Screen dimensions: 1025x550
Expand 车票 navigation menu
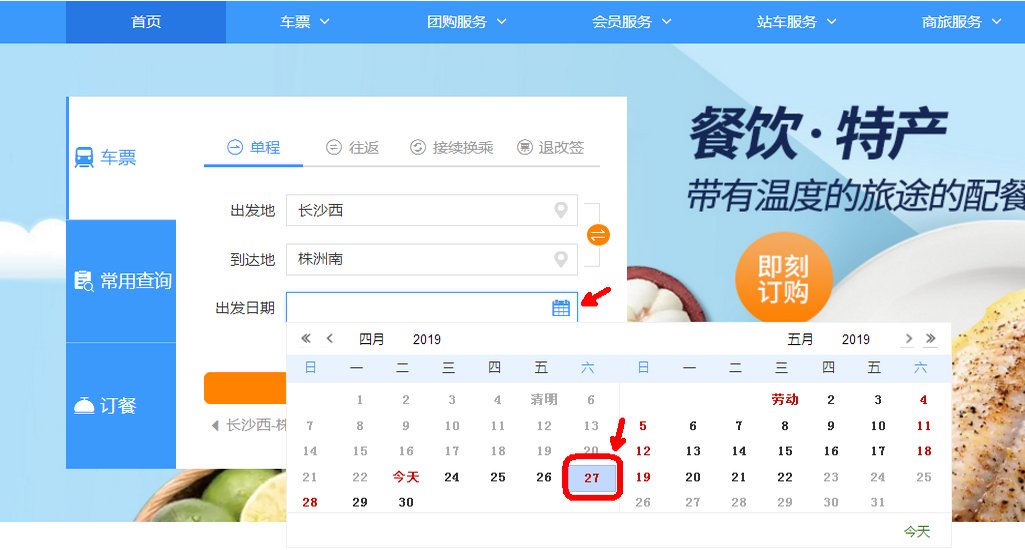point(305,22)
